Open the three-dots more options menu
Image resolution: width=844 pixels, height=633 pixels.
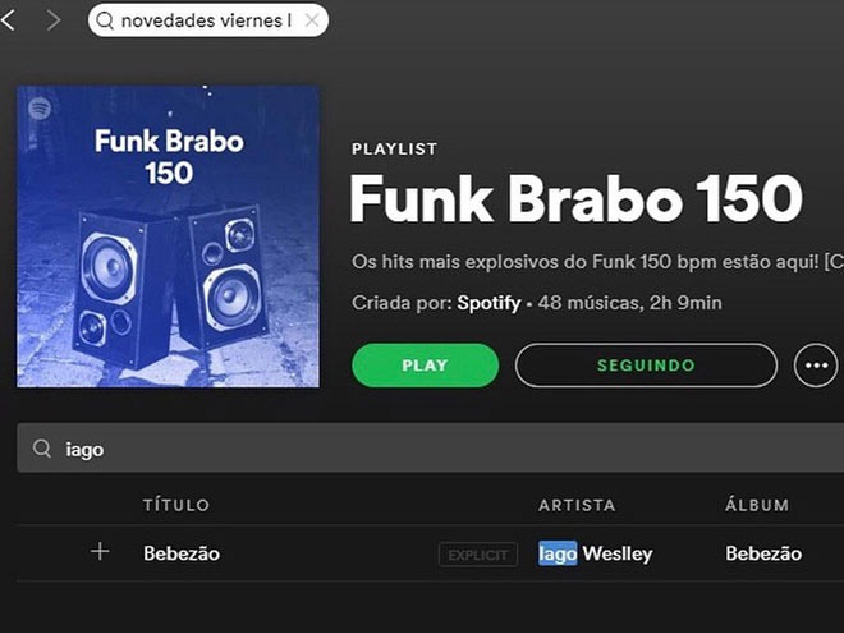click(816, 365)
